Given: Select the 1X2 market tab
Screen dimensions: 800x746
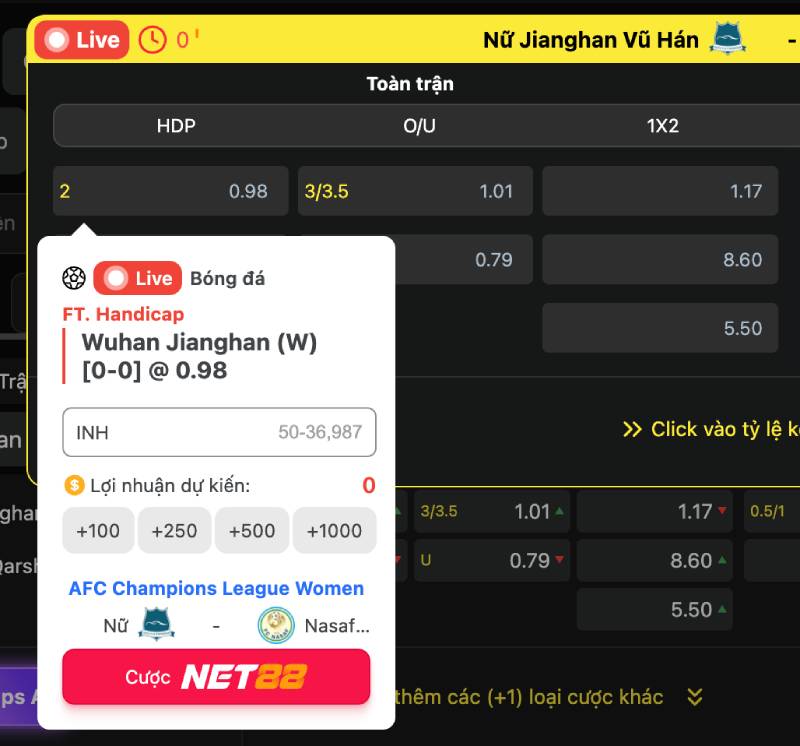Looking at the screenshot, I should pyautogui.click(x=663, y=126).
